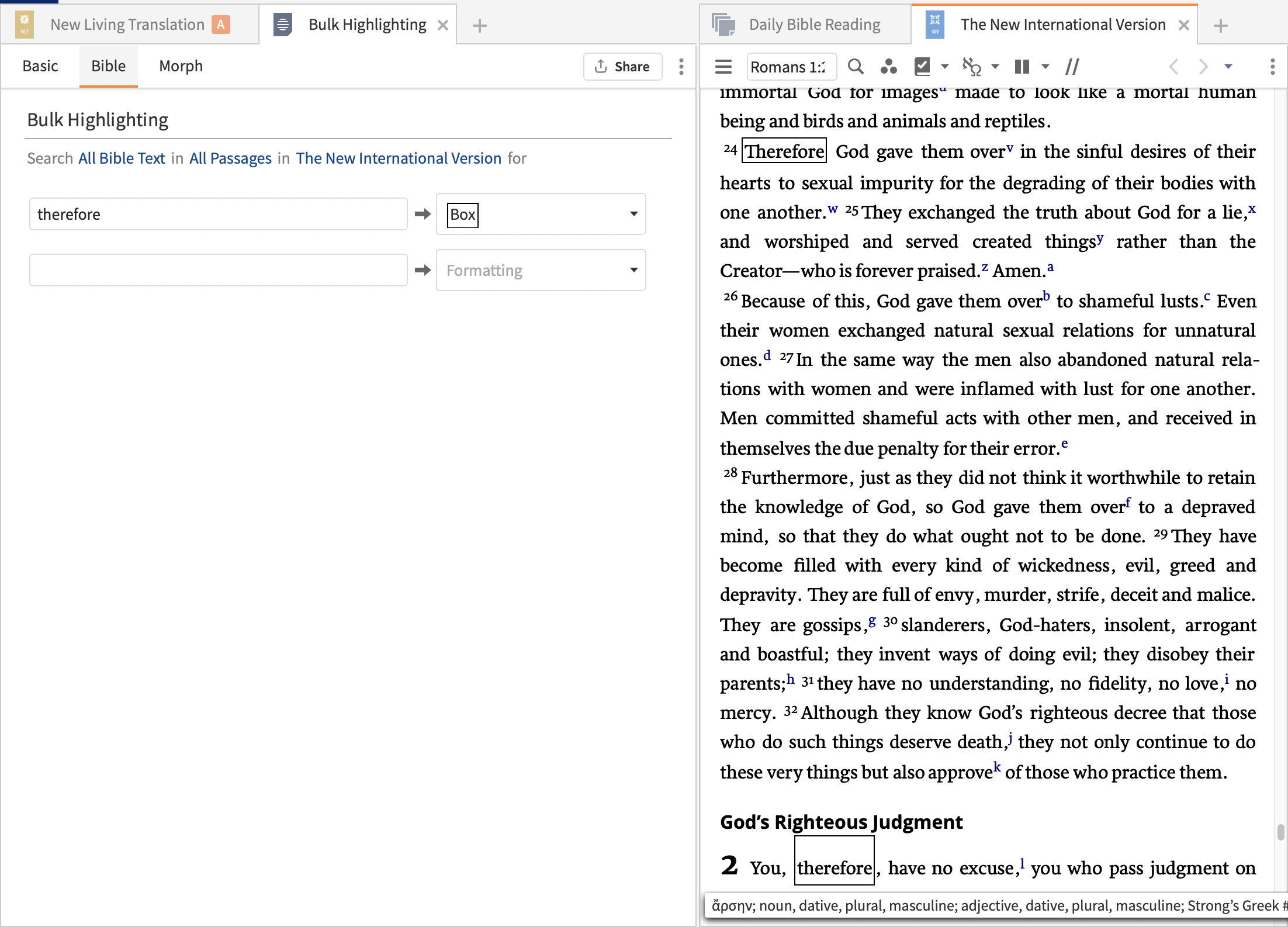Image resolution: width=1288 pixels, height=927 pixels.
Task: Add new tab in left panel
Action: point(479,25)
